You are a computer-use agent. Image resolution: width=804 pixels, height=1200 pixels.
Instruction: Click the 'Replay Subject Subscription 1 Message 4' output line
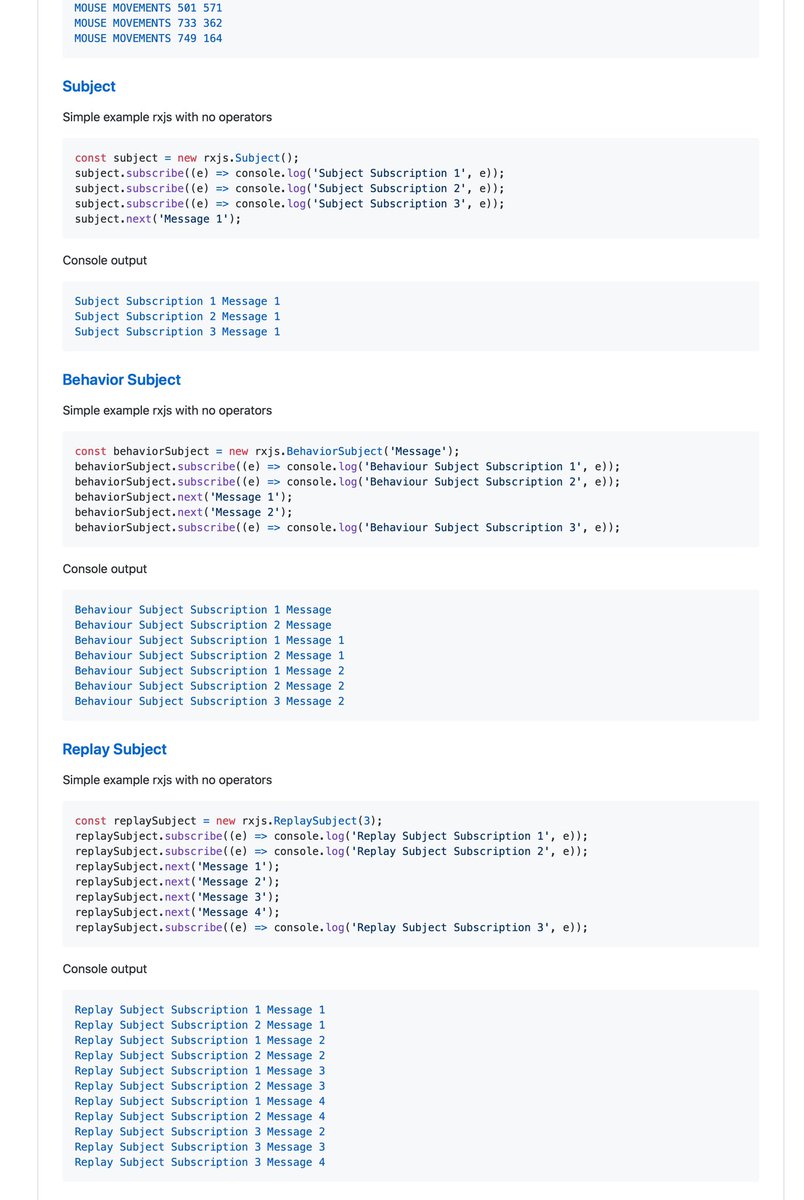point(200,1101)
